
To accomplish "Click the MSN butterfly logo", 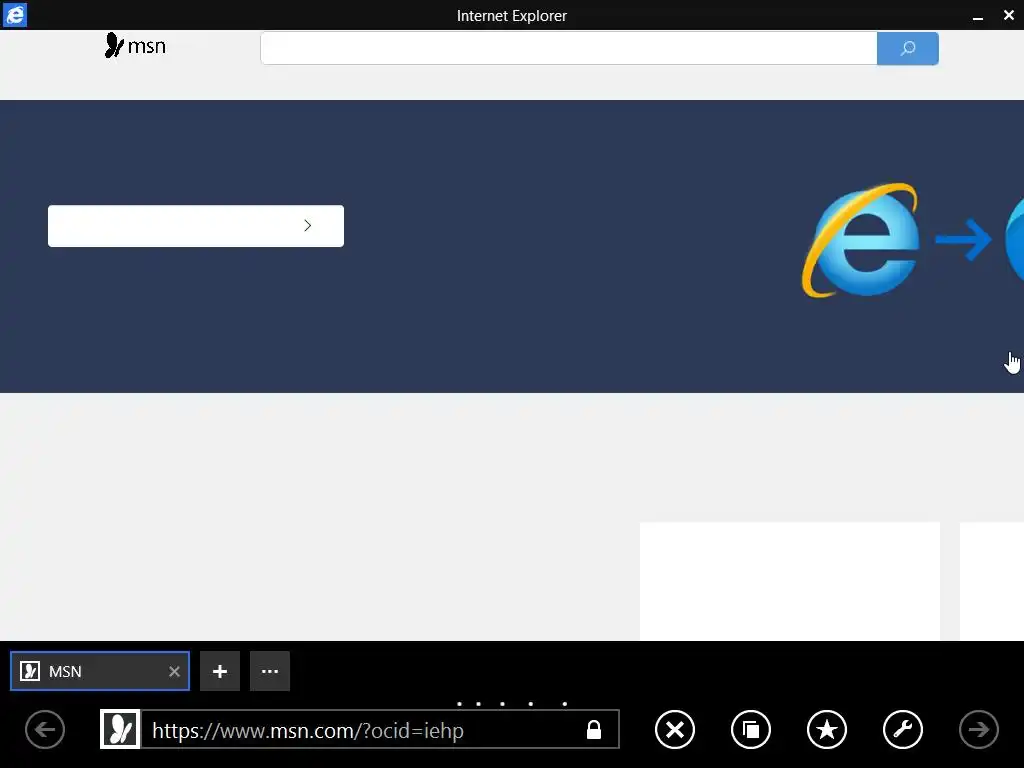I will tap(135, 46).
